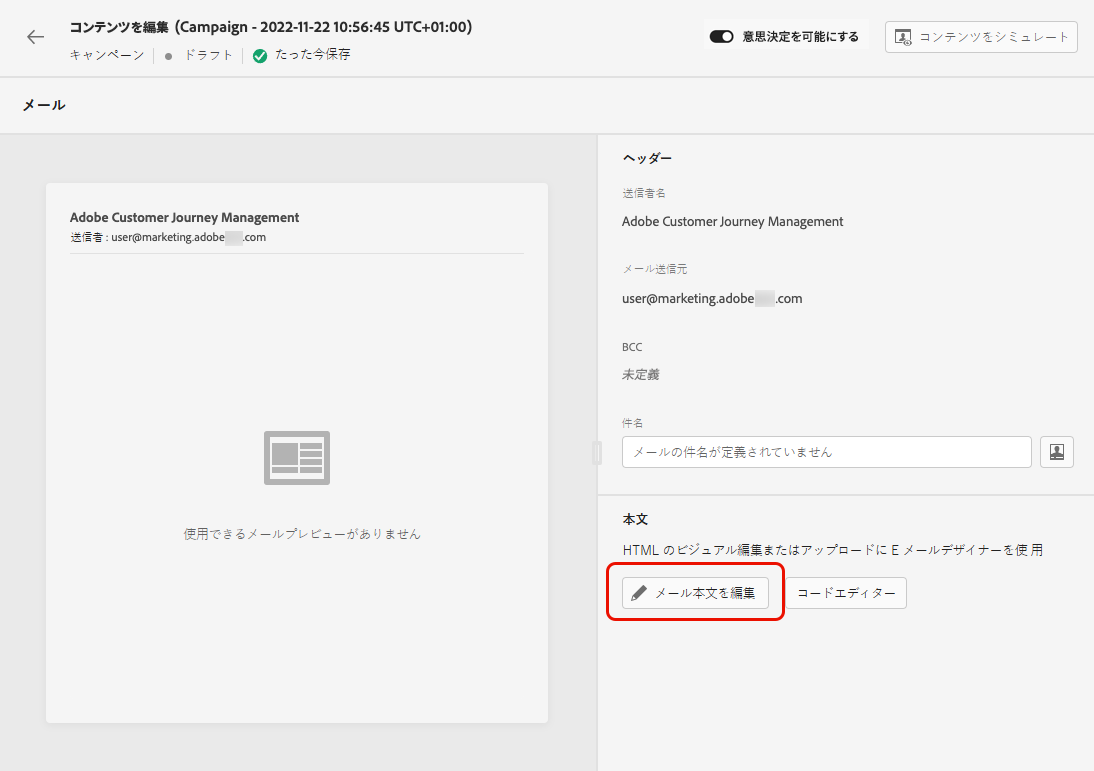Click the ヘッダー section heading
Viewport: 1094px width, 771px height.
coord(647,158)
